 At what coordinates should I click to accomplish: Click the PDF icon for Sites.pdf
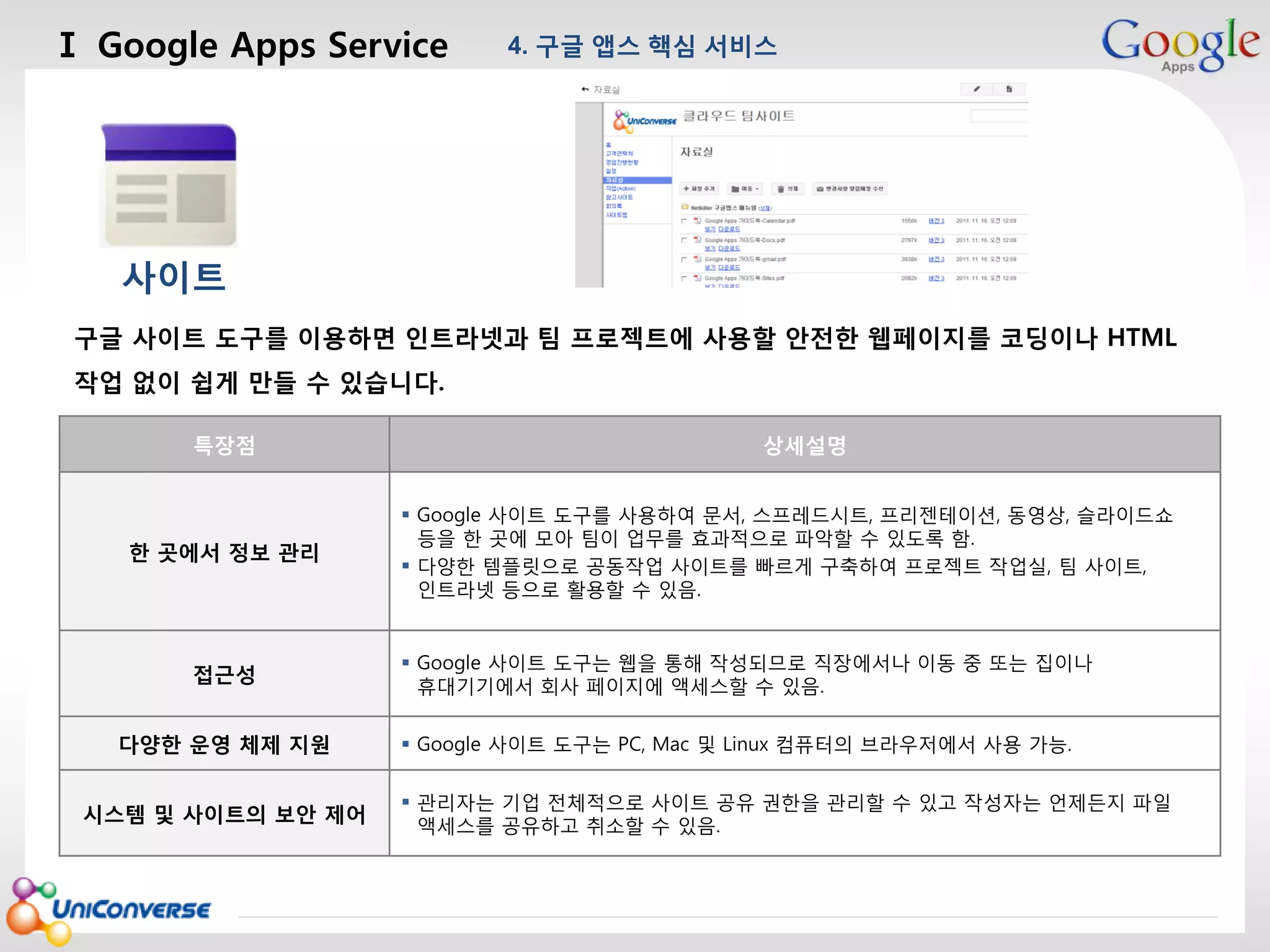point(697,278)
